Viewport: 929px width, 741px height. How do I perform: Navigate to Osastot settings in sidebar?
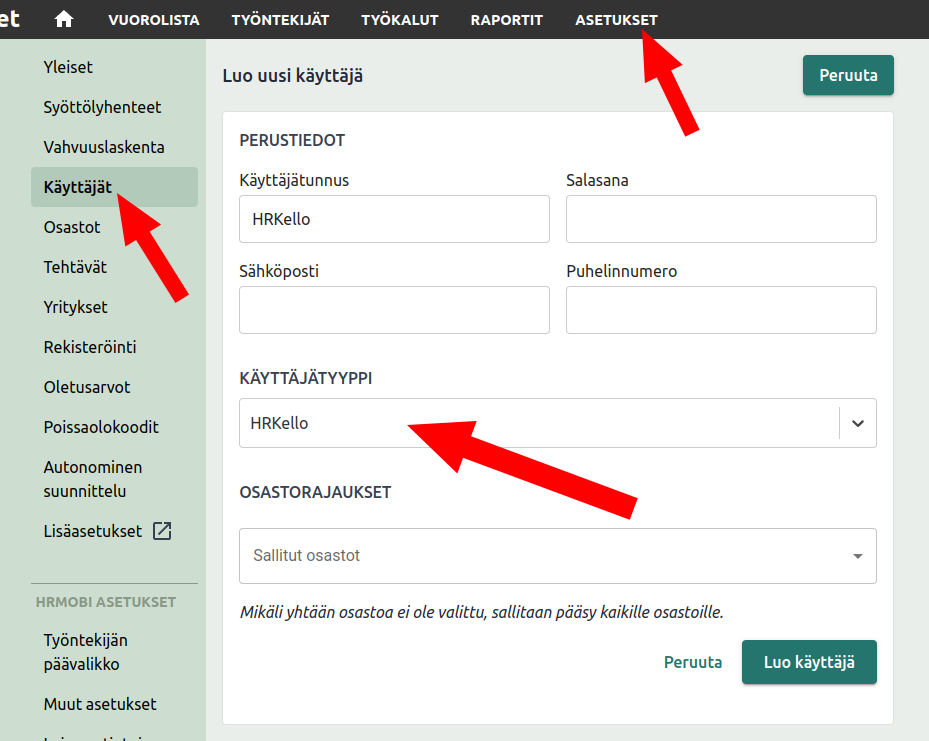click(x=72, y=227)
